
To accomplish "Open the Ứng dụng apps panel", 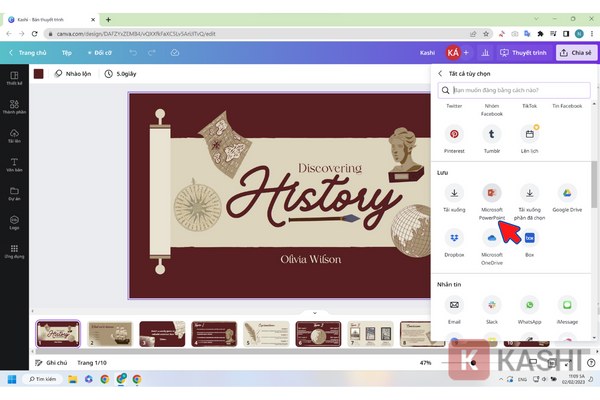I will pos(14,251).
